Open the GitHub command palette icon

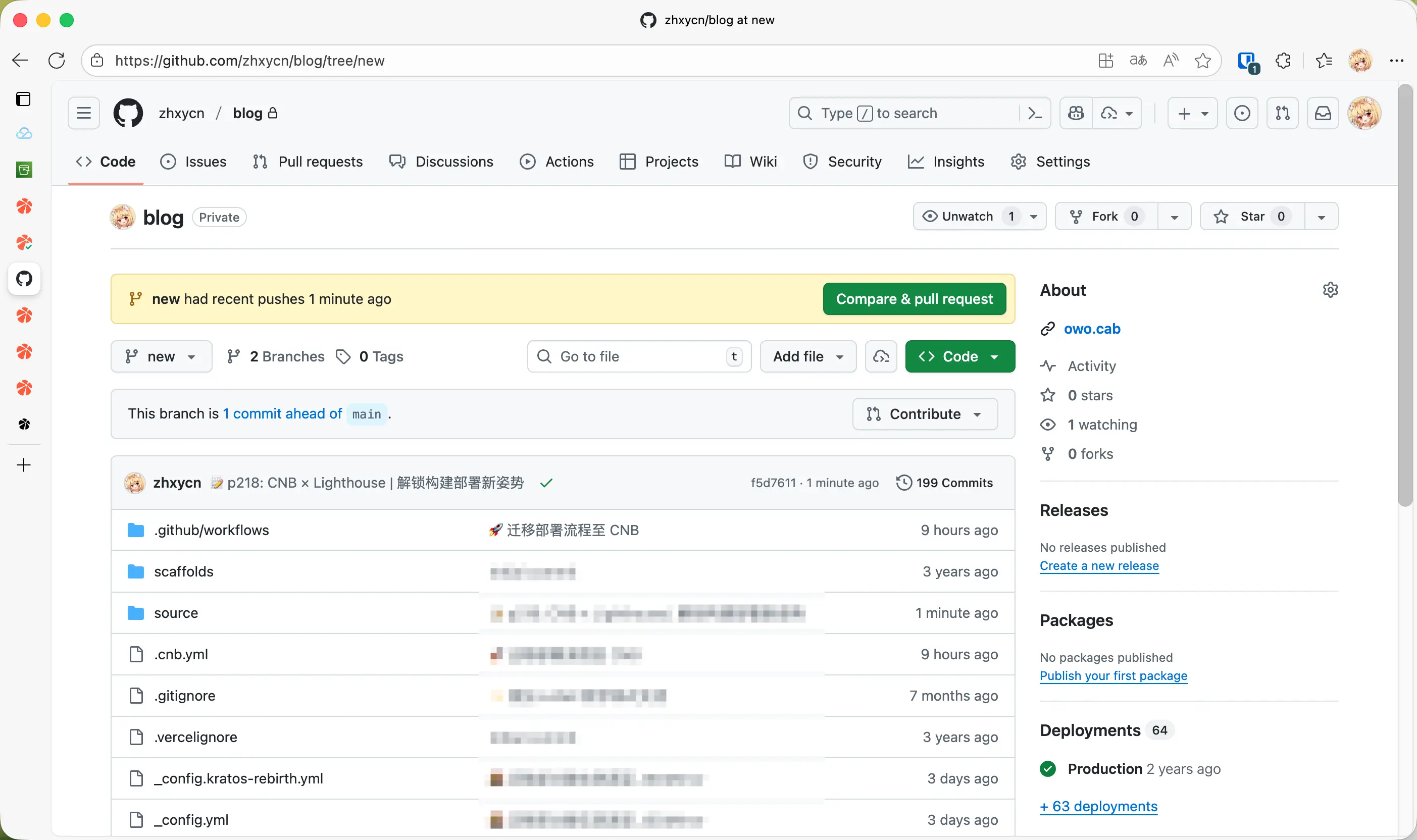tap(1035, 113)
